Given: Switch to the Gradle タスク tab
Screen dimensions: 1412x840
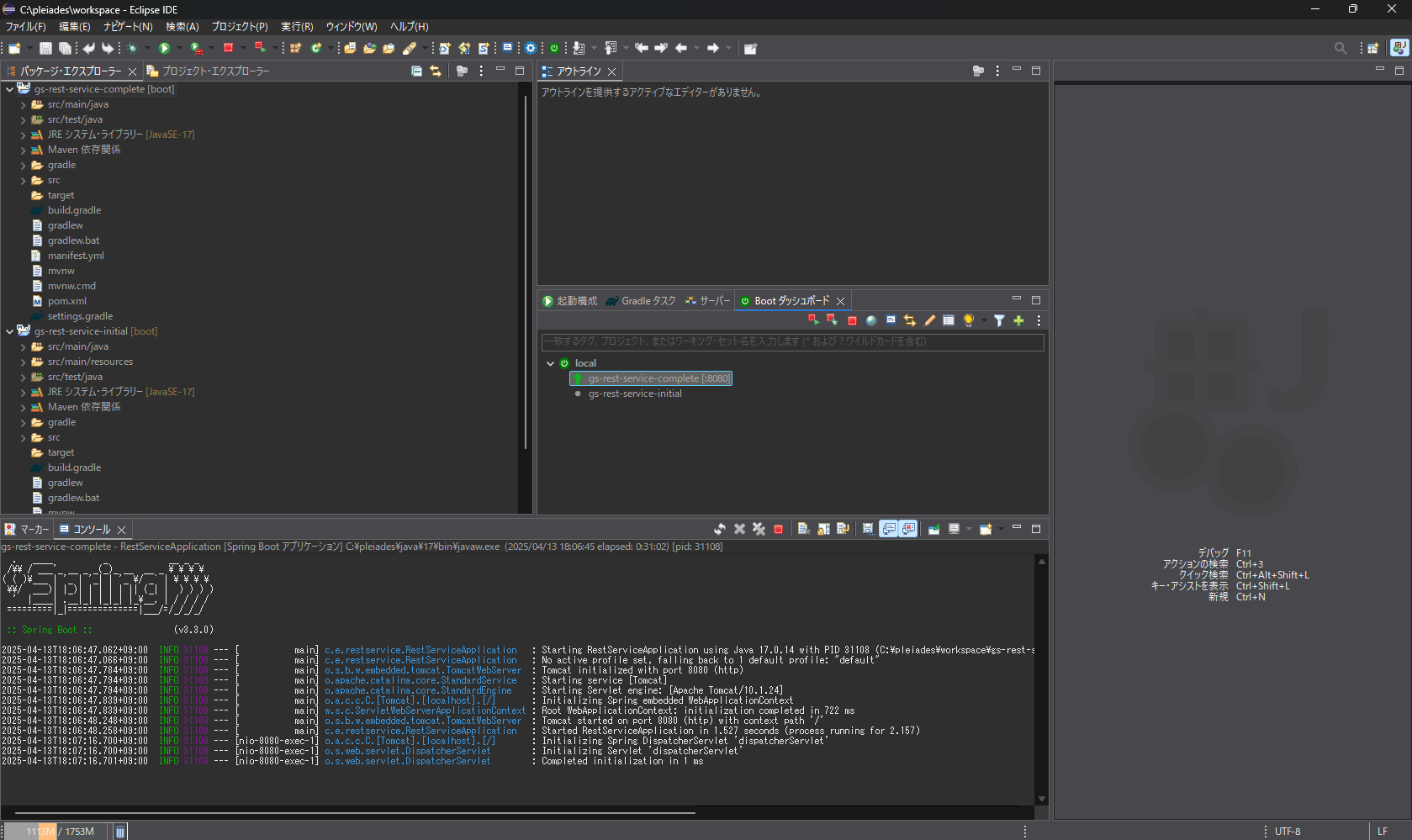Looking at the screenshot, I should [x=641, y=301].
